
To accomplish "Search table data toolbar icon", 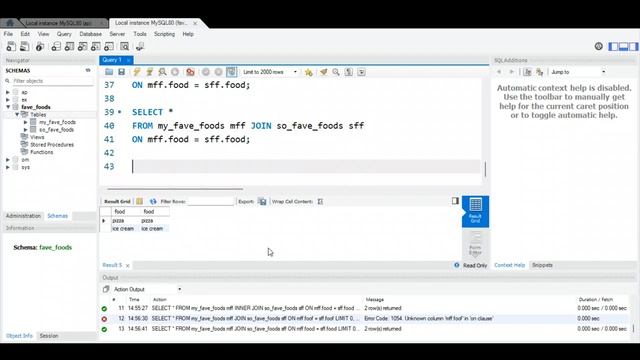I will (x=124, y=47).
